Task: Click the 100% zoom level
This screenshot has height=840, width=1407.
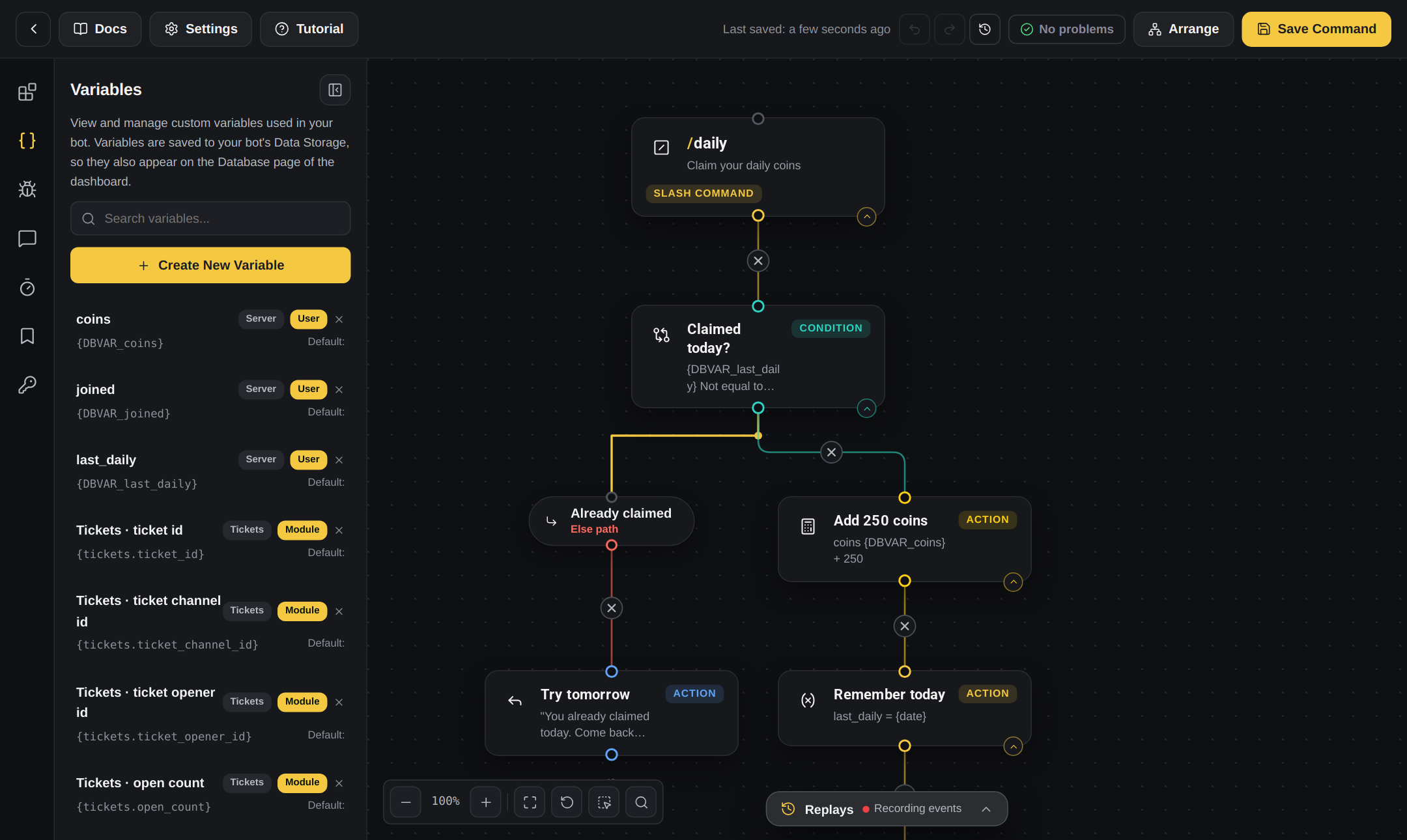Action: pyautogui.click(x=446, y=802)
